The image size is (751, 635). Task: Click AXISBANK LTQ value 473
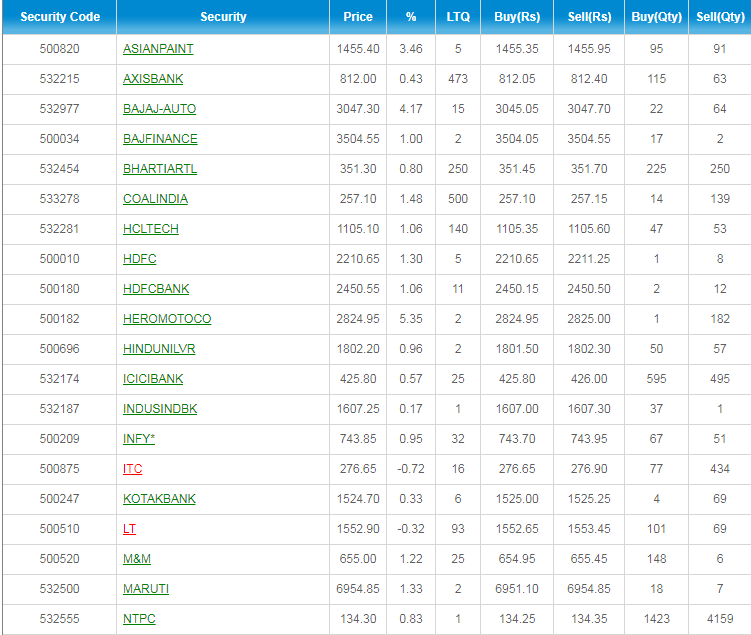click(458, 79)
